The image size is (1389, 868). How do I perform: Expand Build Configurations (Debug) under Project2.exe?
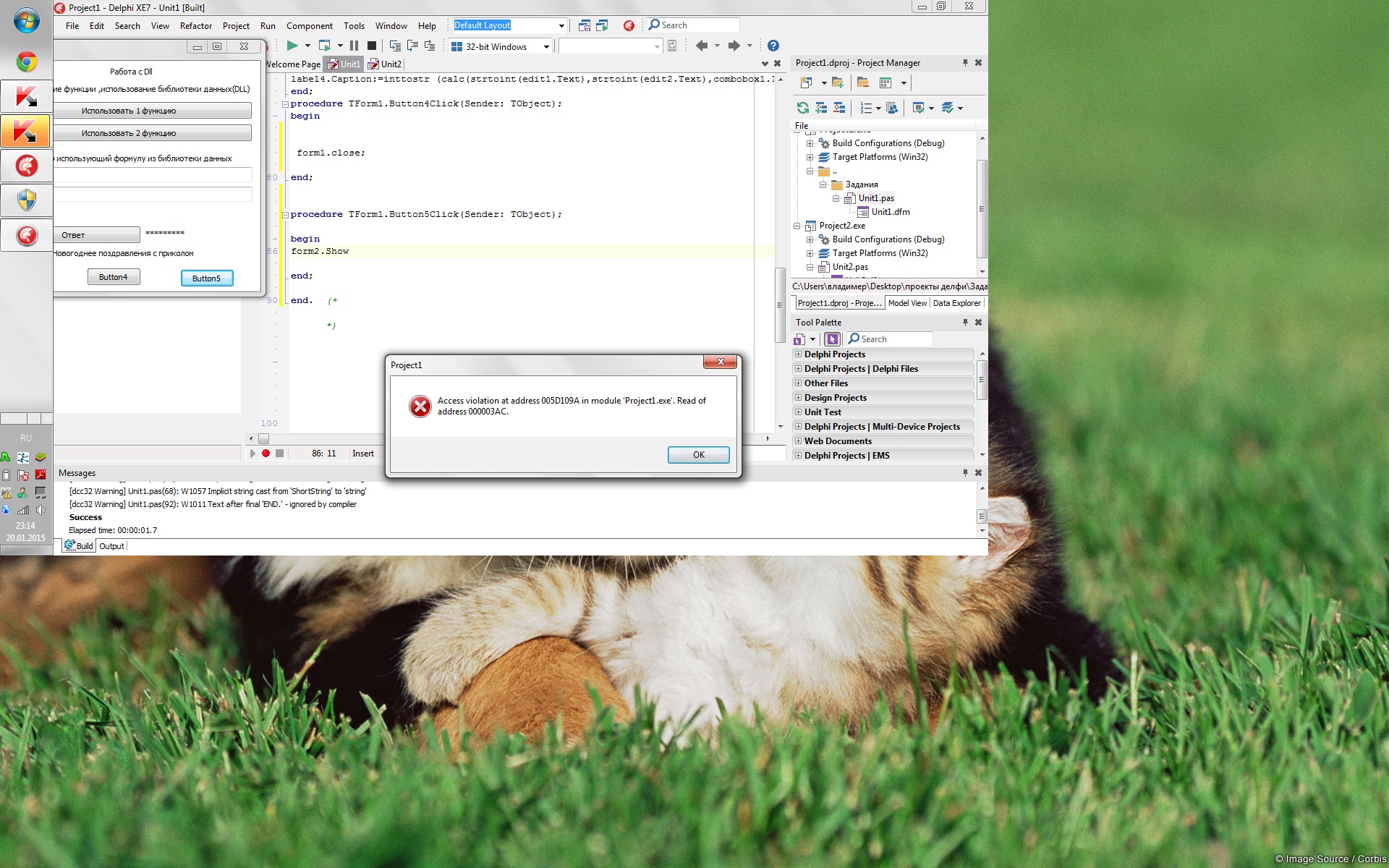click(810, 239)
